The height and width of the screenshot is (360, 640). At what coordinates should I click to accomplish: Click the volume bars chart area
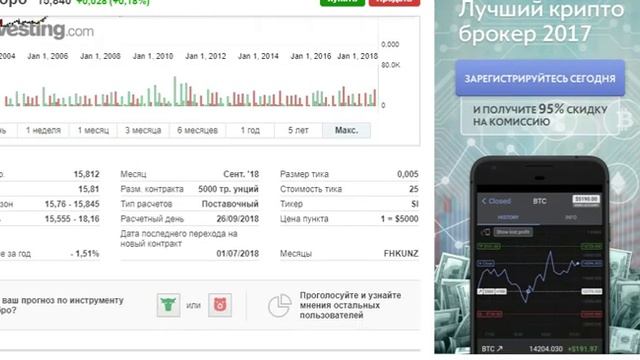190,91
